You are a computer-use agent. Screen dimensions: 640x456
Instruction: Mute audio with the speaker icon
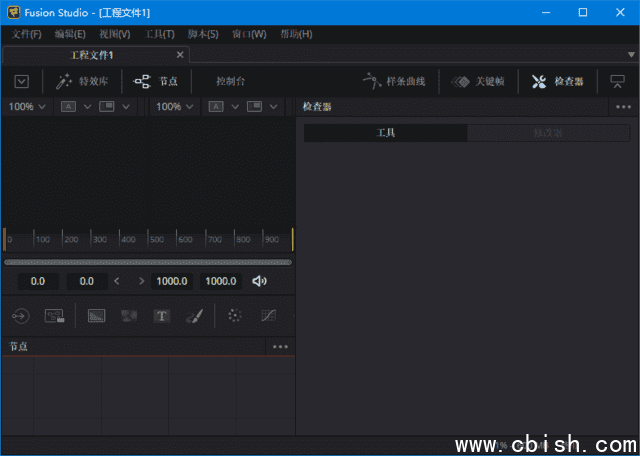[x=260, y=281]
